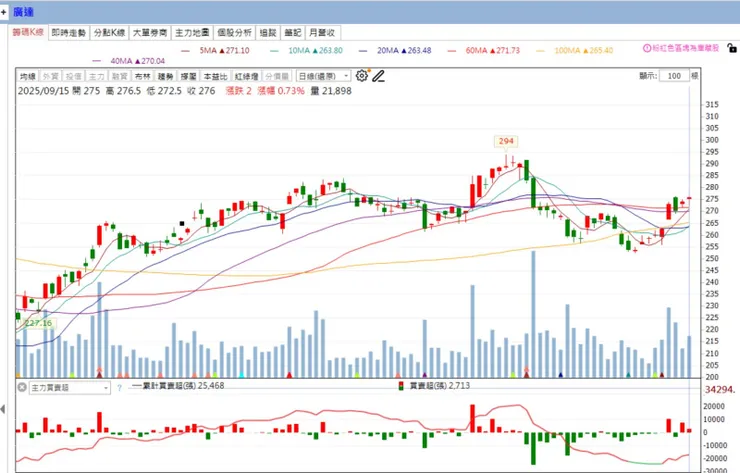
Task: Open the 主力地圖 tab
Action: (192, 33)
